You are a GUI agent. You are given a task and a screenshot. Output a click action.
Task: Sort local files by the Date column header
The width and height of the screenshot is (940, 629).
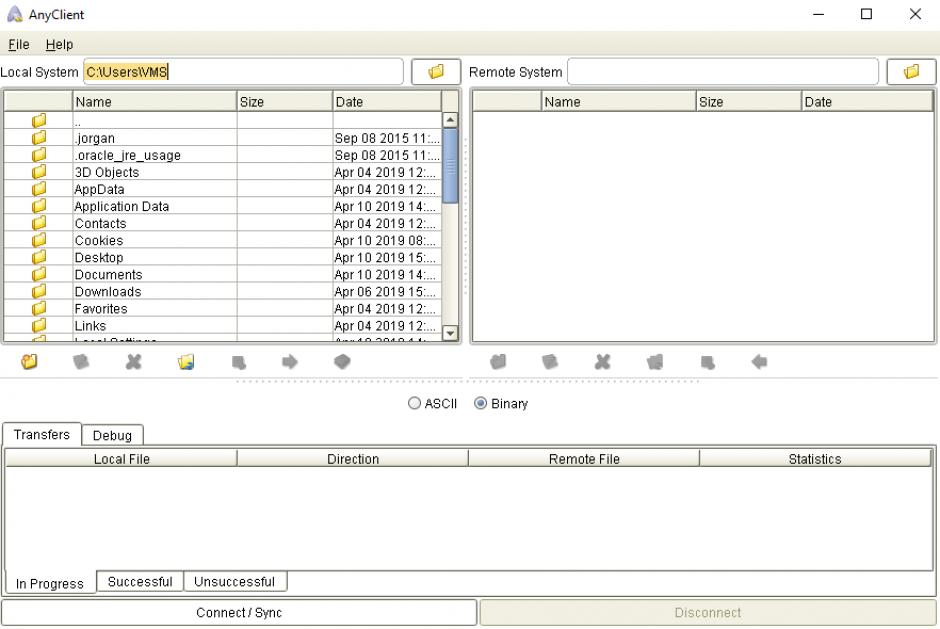click(387, 102)
